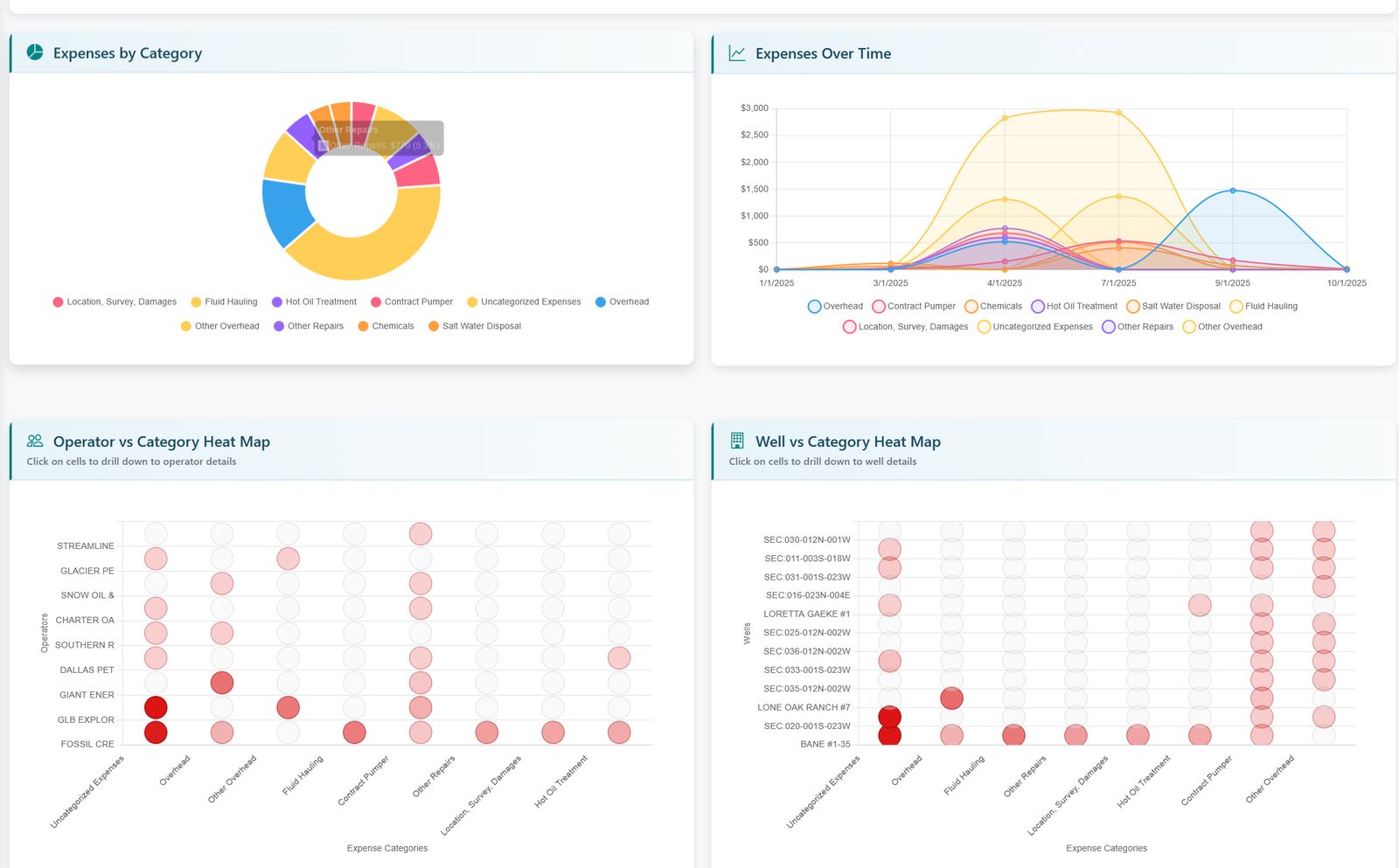Click the Expenses Over Time panel title
The image size is (1399, 868).
pyautogui.click(x=823, y=53)
